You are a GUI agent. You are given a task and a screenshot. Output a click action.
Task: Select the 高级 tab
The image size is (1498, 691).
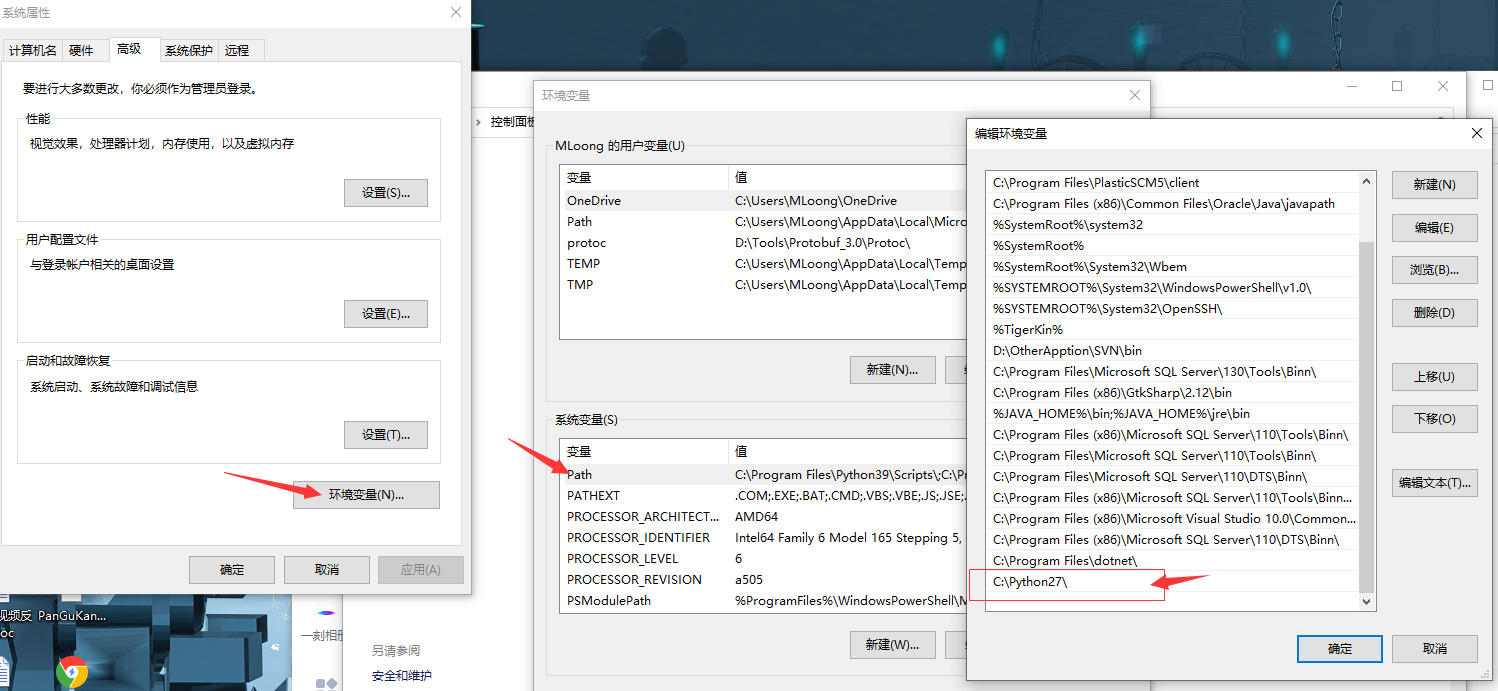[x=129, y=49]
